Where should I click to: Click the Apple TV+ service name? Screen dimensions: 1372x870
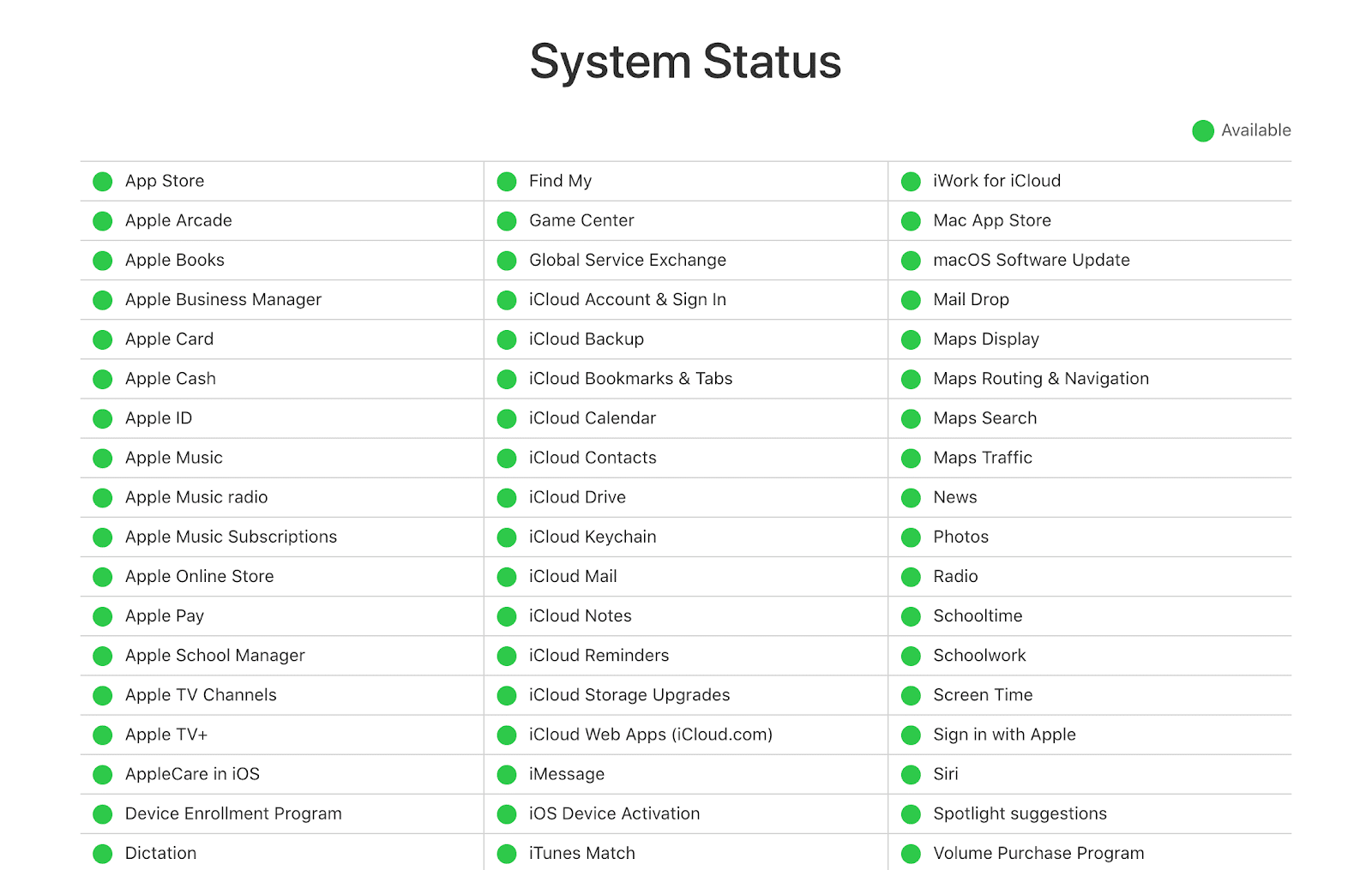click(166, 735)
